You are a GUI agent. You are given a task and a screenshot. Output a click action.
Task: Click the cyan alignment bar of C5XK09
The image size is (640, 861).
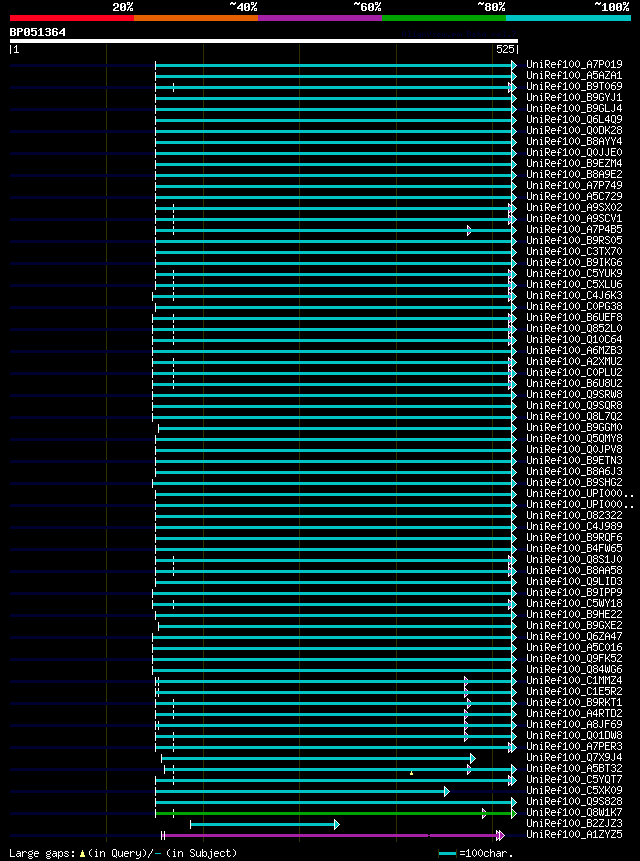pyautogui.click(x=302, y=791)
